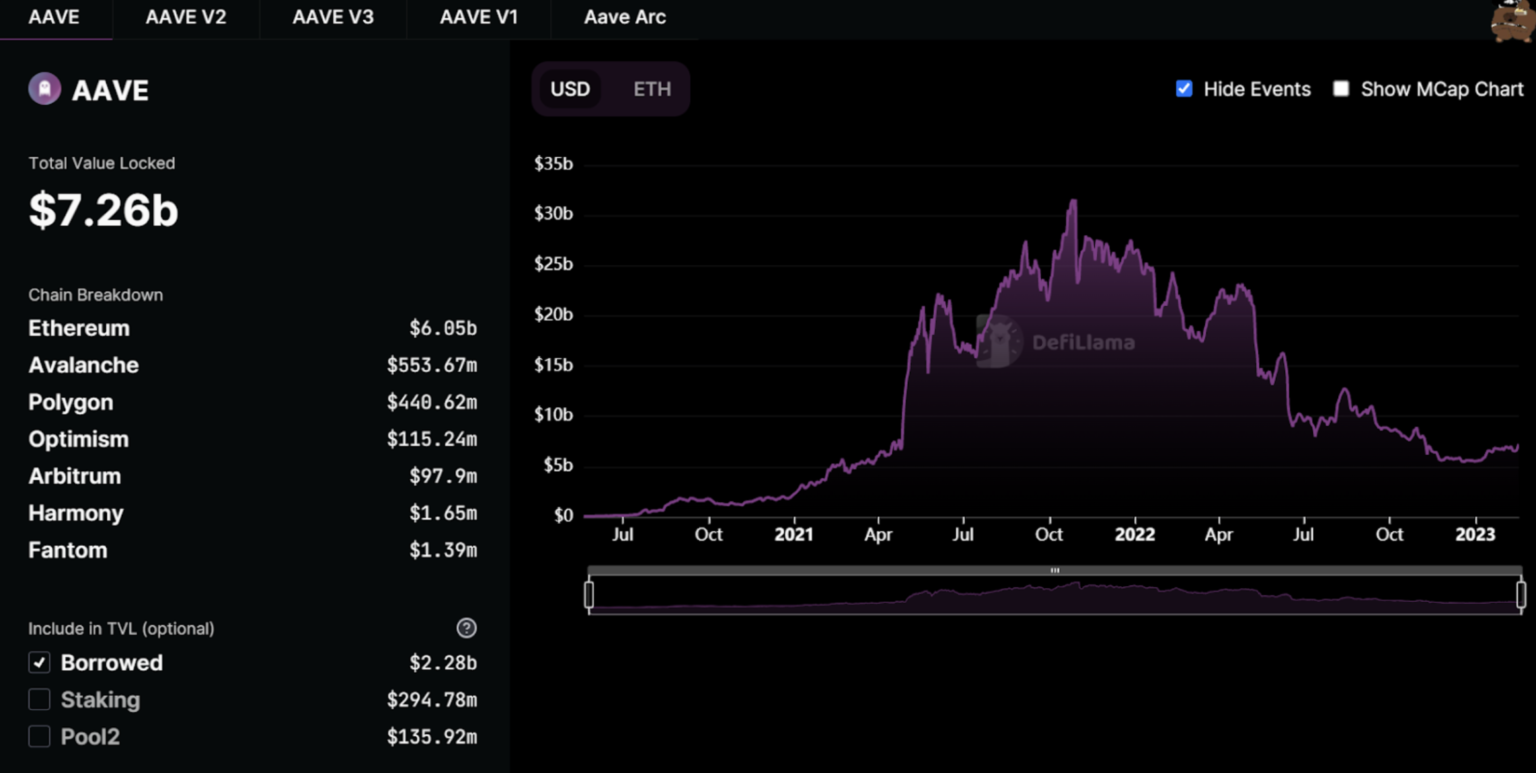Image resolution: width=1536 pixels, height=773 pixels.
Task: Click the $6.05b Ethereum value
Action: 443,328
